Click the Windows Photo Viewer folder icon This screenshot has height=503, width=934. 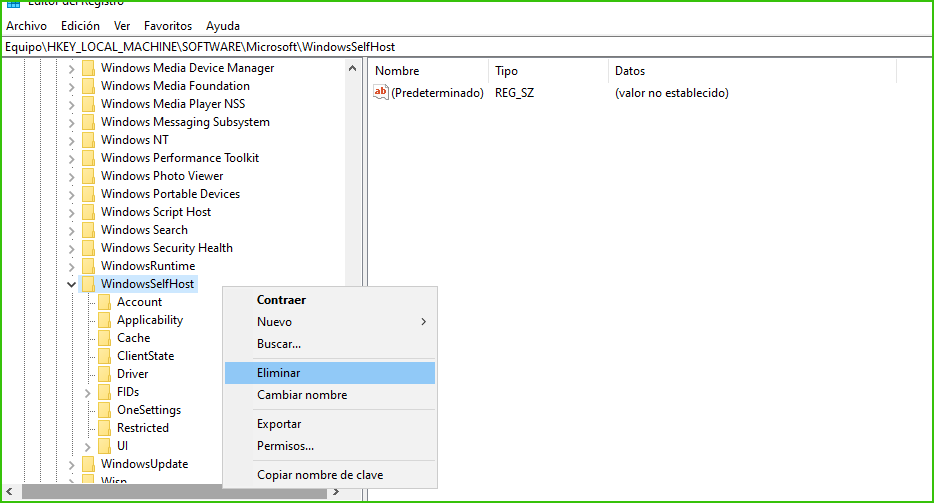88,176
